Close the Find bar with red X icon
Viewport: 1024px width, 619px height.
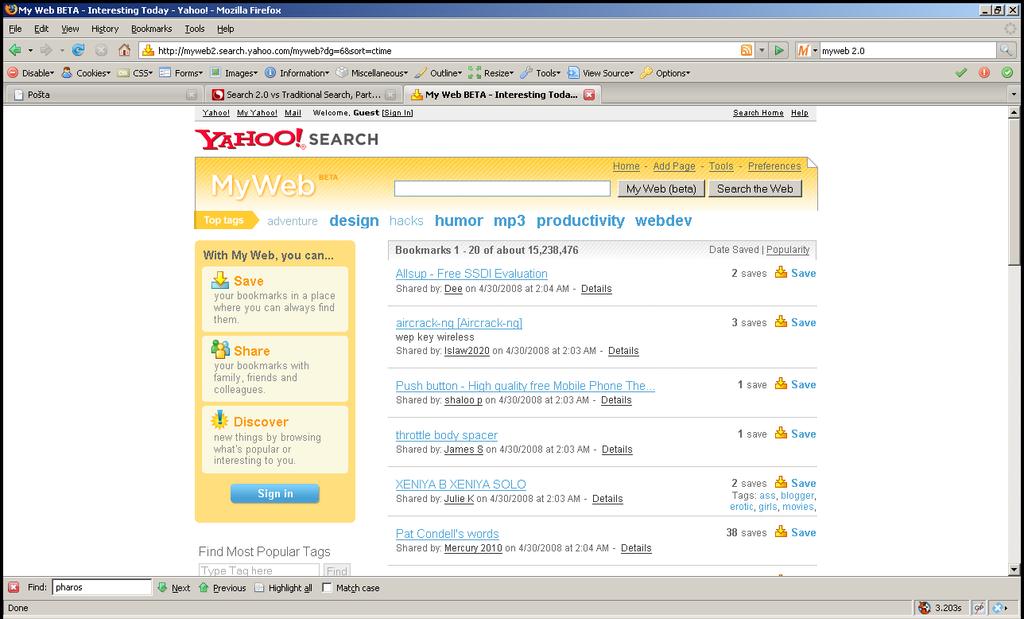(13, 587)
